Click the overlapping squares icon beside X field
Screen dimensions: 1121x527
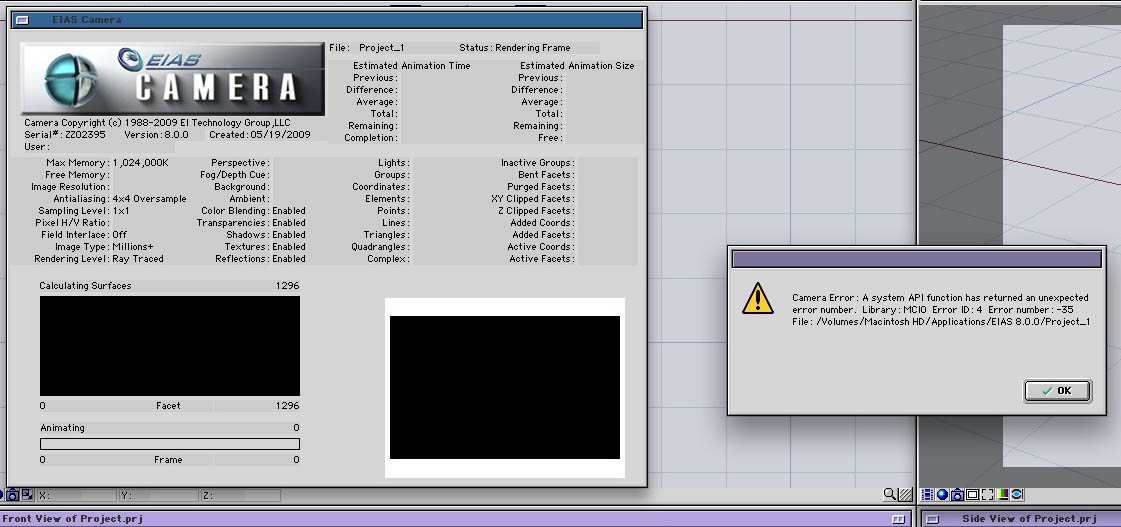27,494
